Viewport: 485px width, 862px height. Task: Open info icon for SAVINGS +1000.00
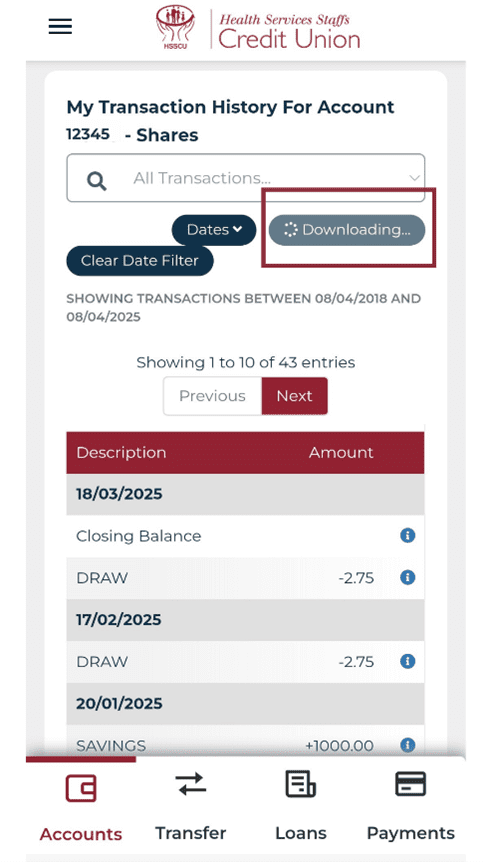pyautogui.click(x=407, y=745)
